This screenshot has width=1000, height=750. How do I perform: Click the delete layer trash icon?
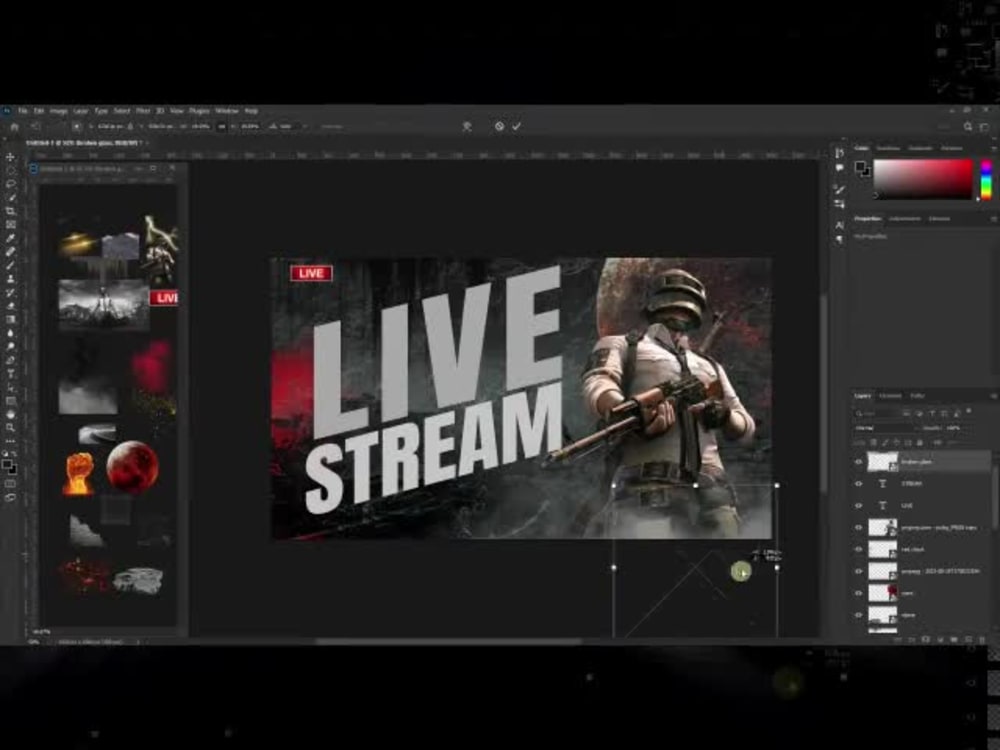[x=982, y=639]
